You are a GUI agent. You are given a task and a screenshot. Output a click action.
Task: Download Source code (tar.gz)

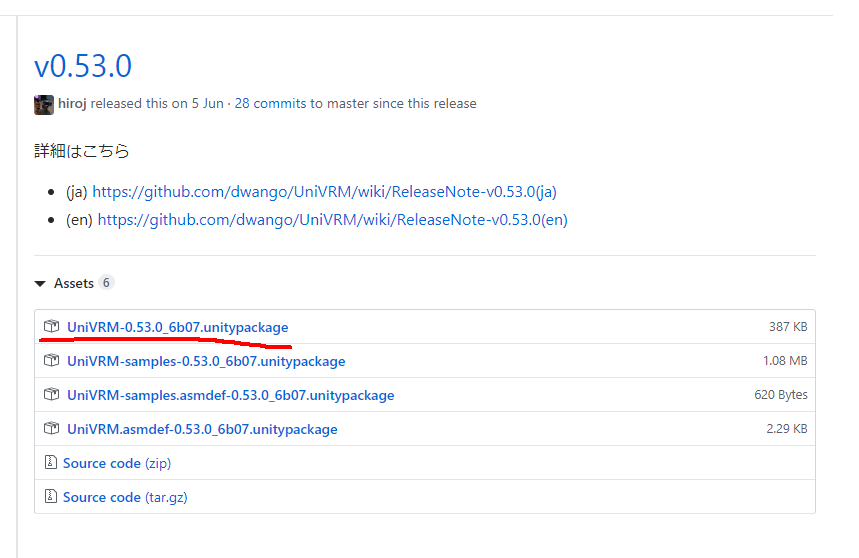(x=125, y=497)
